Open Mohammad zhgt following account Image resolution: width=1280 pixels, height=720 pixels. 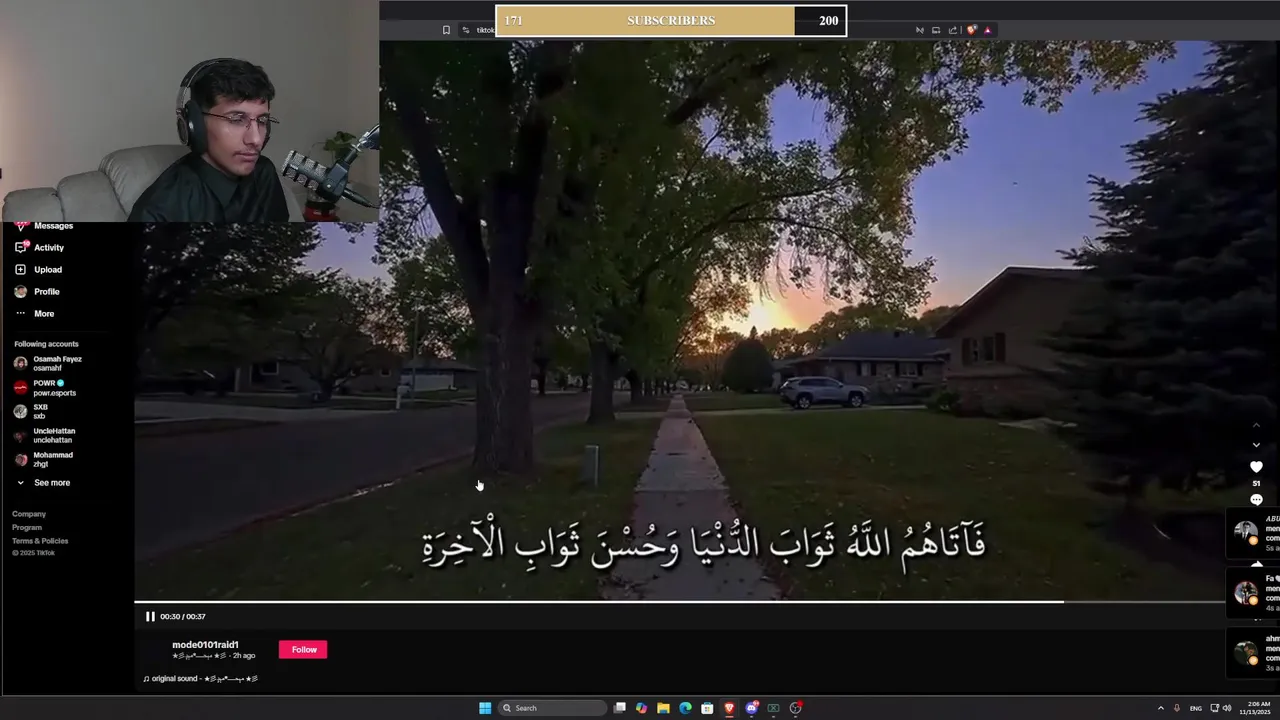43,460
